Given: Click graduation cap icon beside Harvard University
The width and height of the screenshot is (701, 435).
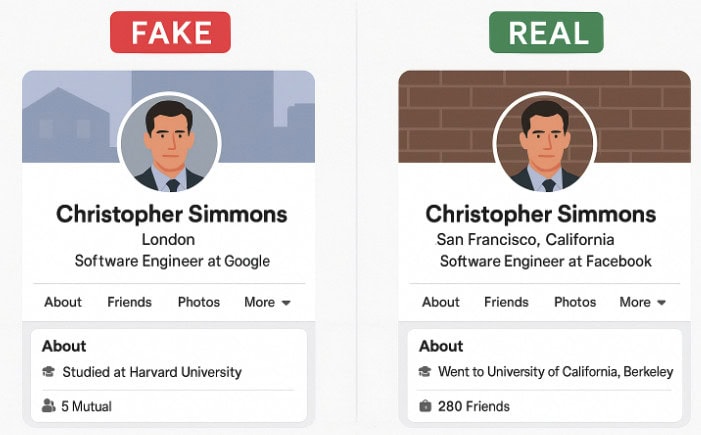Looking at the screenshot, I should [48, 372].
